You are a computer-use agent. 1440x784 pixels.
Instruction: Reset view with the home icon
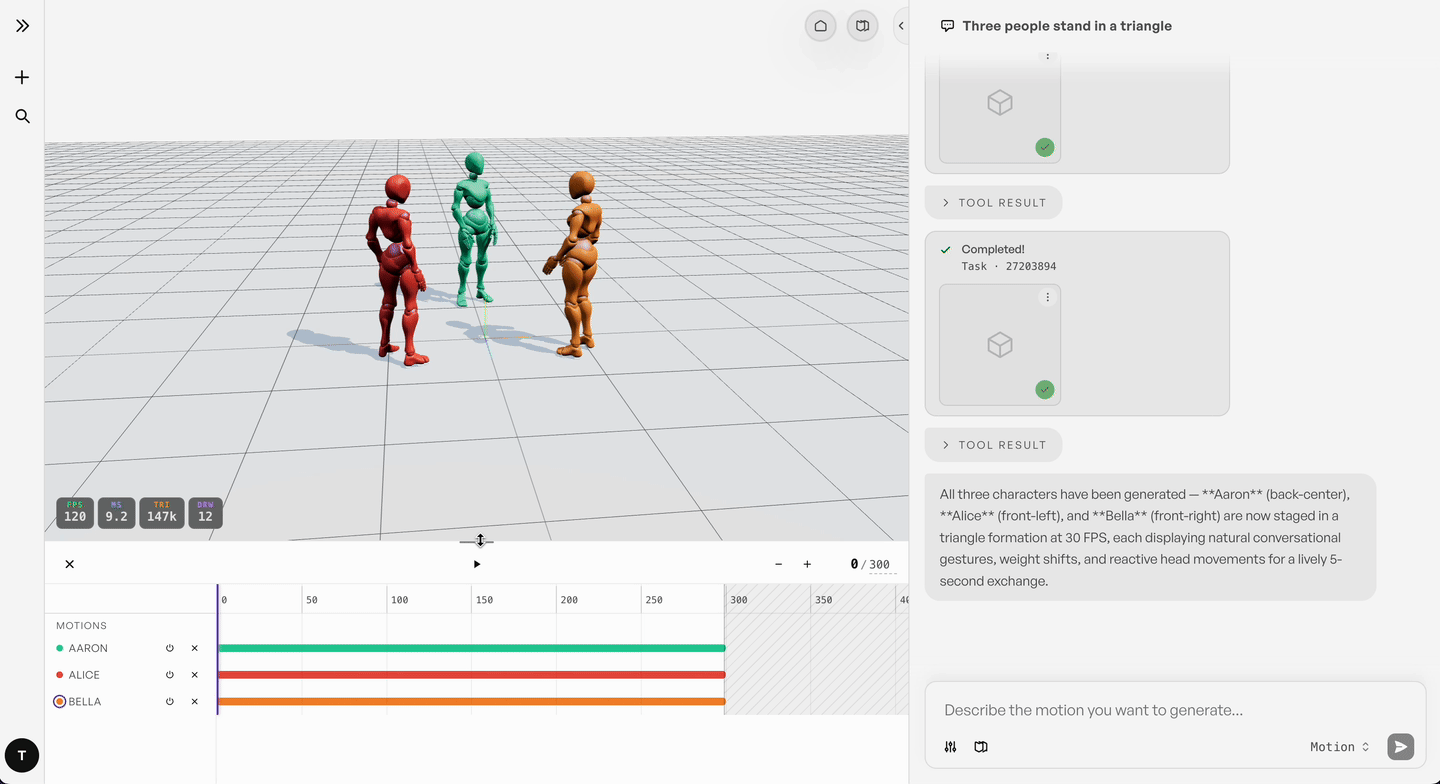pyautogui.click(x=821, y=26)
